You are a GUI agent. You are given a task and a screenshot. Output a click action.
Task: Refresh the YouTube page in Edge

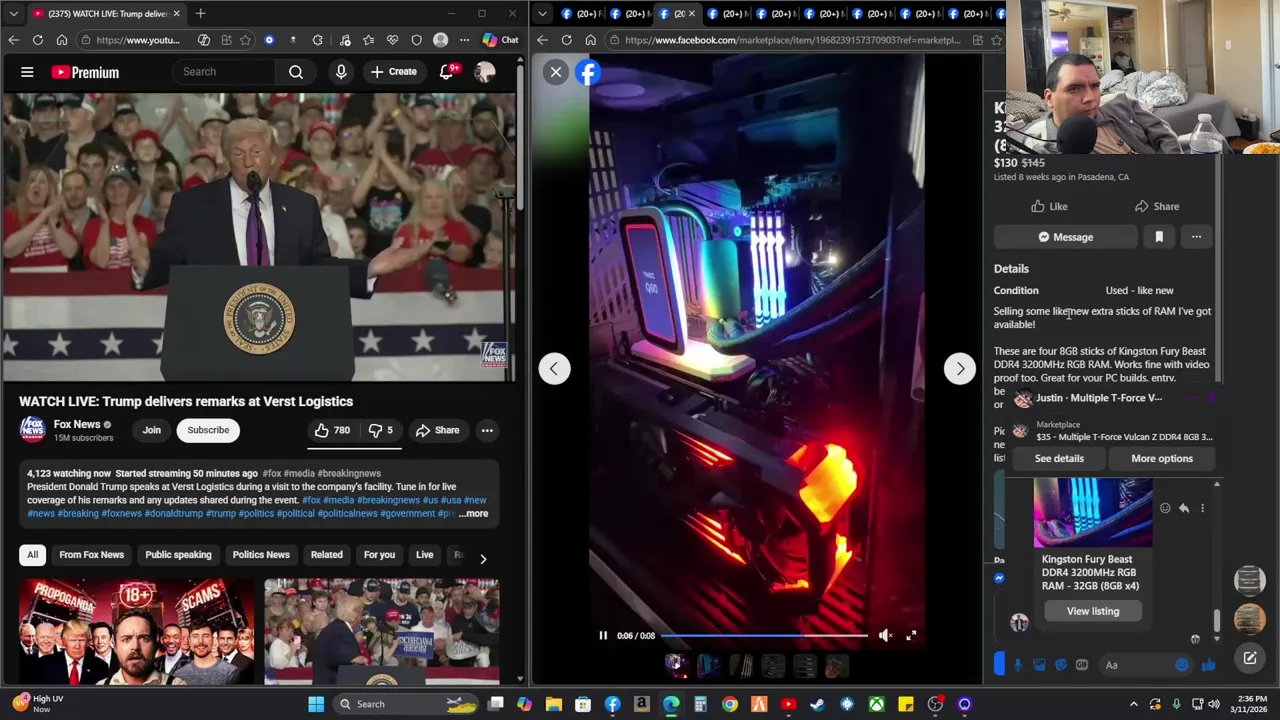(37, 40)
